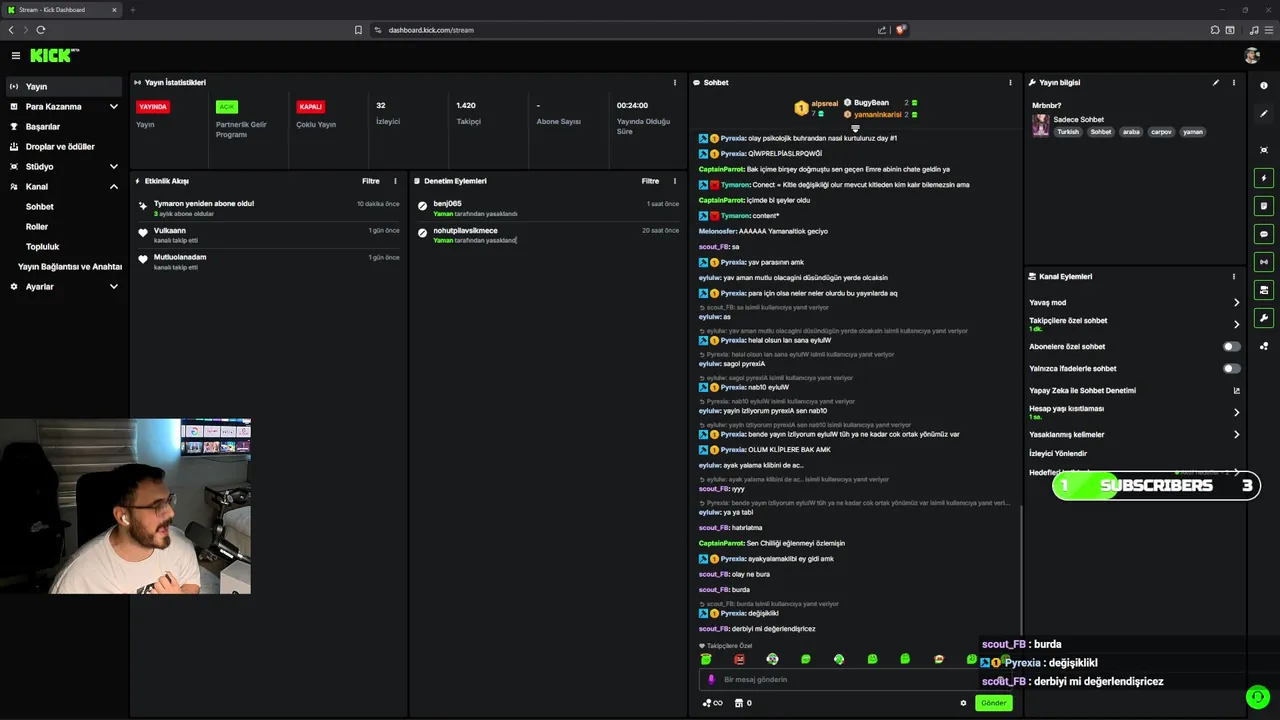1280x720 pixels.
Task: Click the Kick logo
Action: pyautogui.click(x=53, y=56)
